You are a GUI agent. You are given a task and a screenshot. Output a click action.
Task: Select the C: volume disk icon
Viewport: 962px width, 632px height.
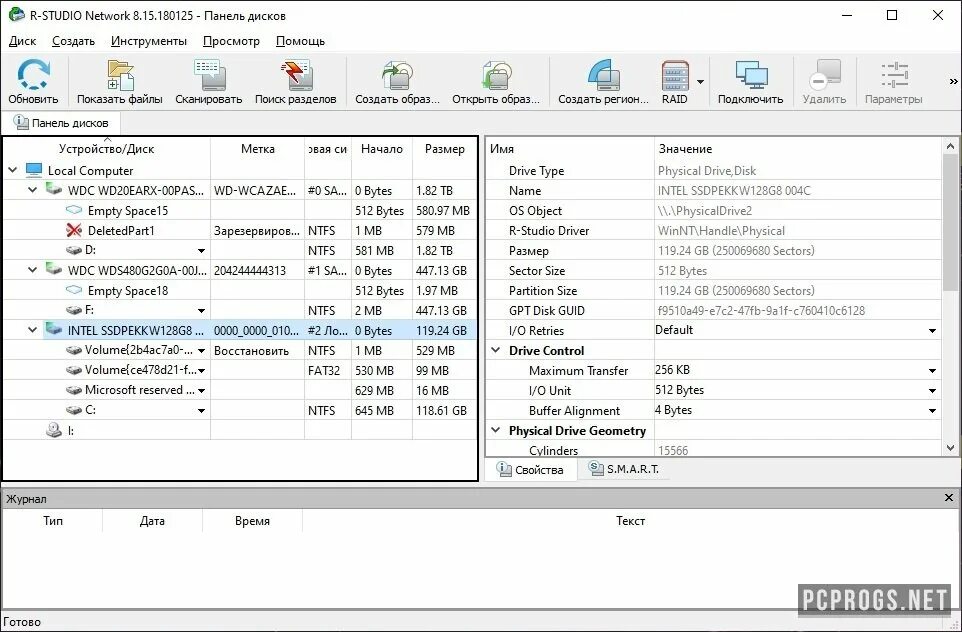pos(74,410)
